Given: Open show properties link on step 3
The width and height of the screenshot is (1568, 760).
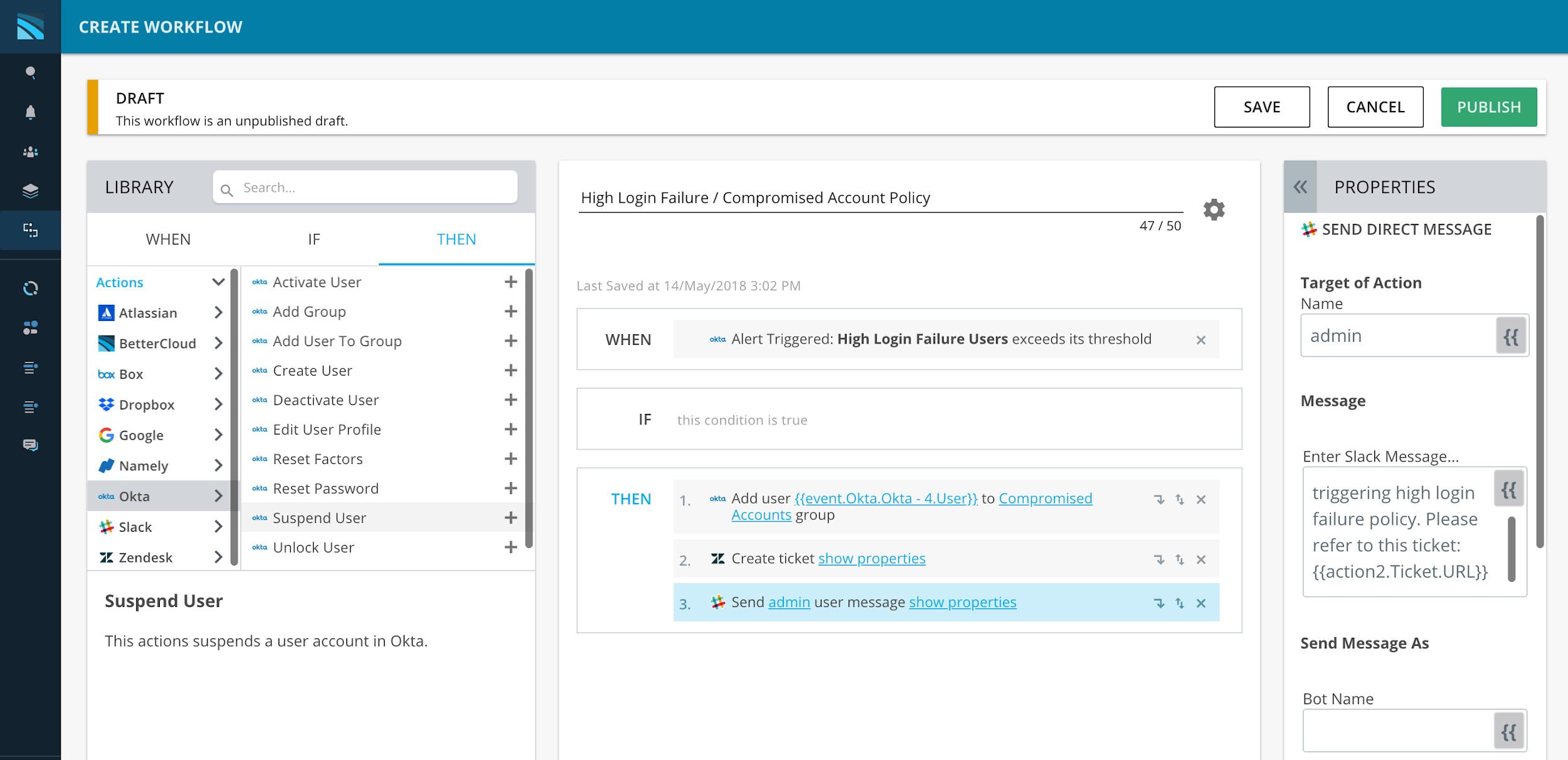Looking at the screenshot, I should coord(962,603).
